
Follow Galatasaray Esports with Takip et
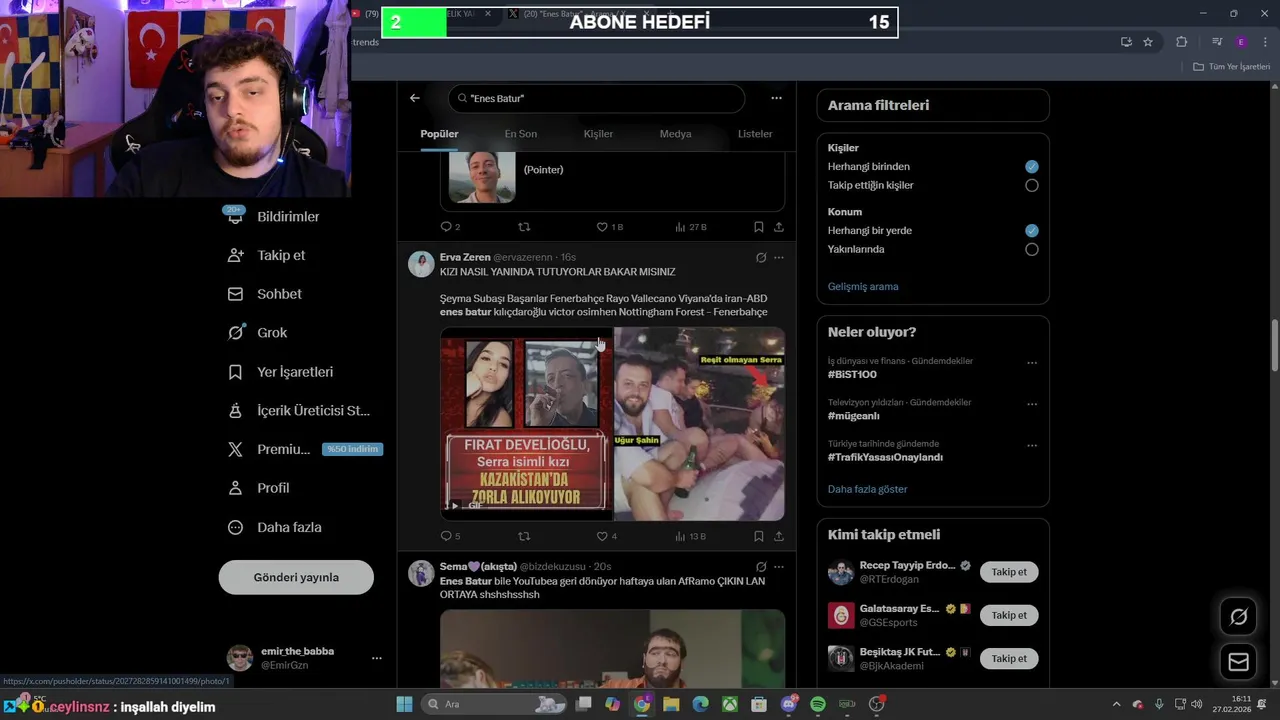pyautogui.click(x=1009, y=615)
